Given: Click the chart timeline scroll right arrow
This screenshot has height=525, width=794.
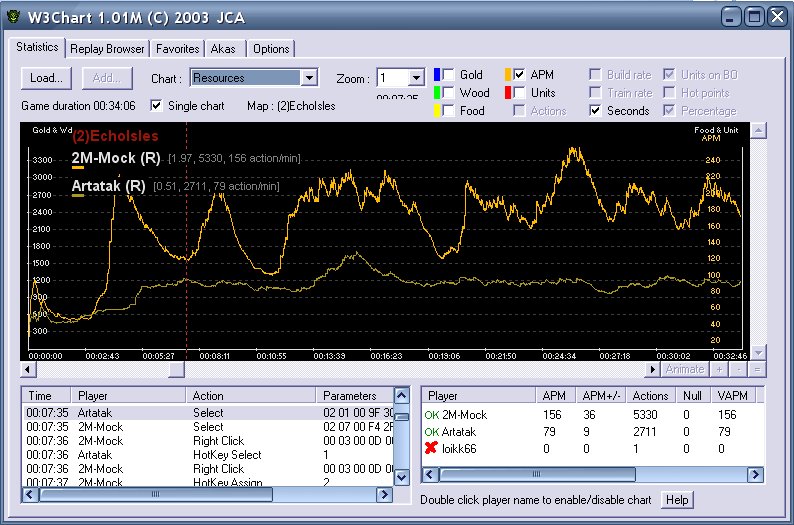Looking at the screenshot, I should [652, 370].
